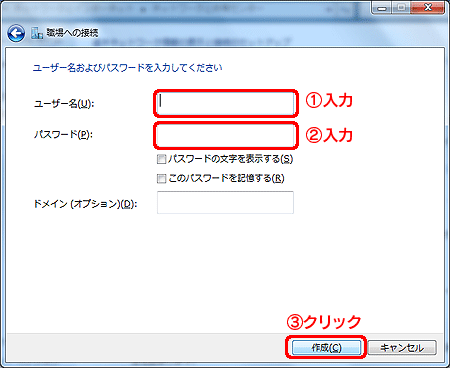This screenshot has width=450, height=368.
Task: Click the ドメイン (オプション) text box
Action: pyautogui.click(x=225, y=202)
